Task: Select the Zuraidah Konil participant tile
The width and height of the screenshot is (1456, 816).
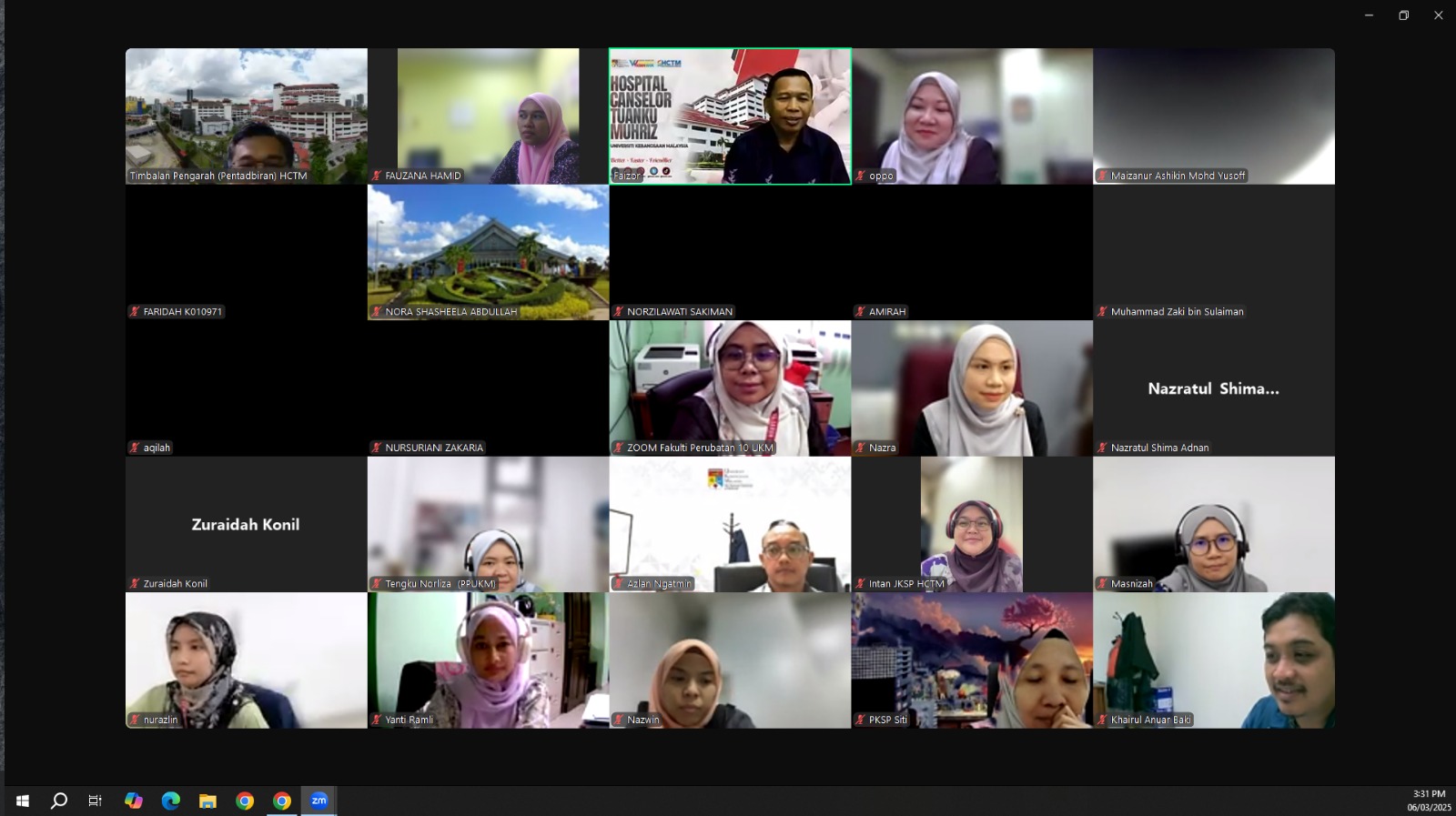Action: tap(246, 524)
